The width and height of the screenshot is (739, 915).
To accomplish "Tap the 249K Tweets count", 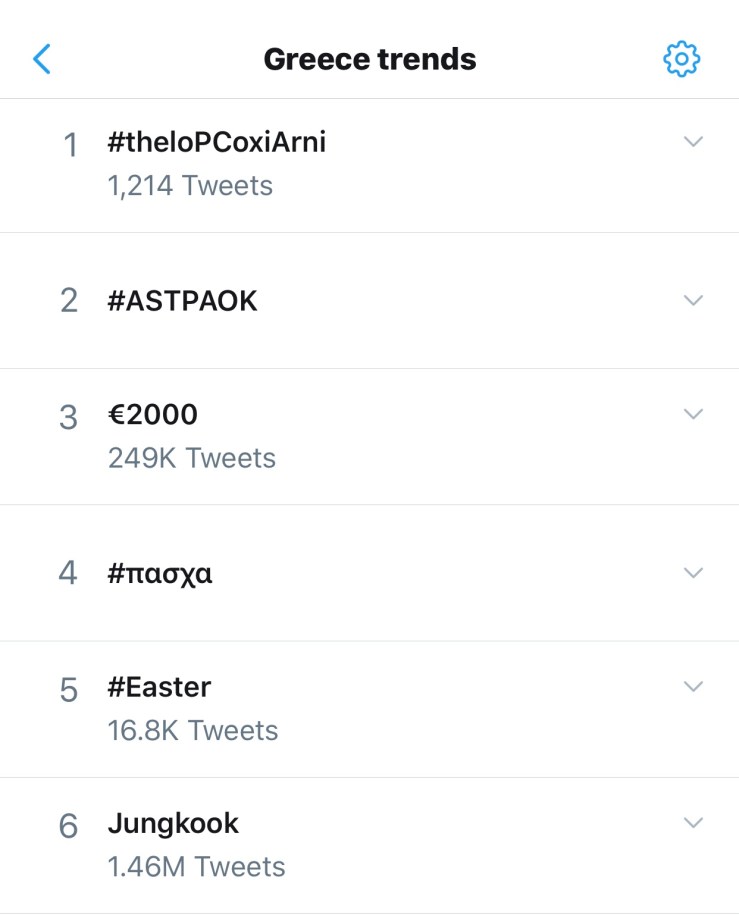I will click(192, 458).
